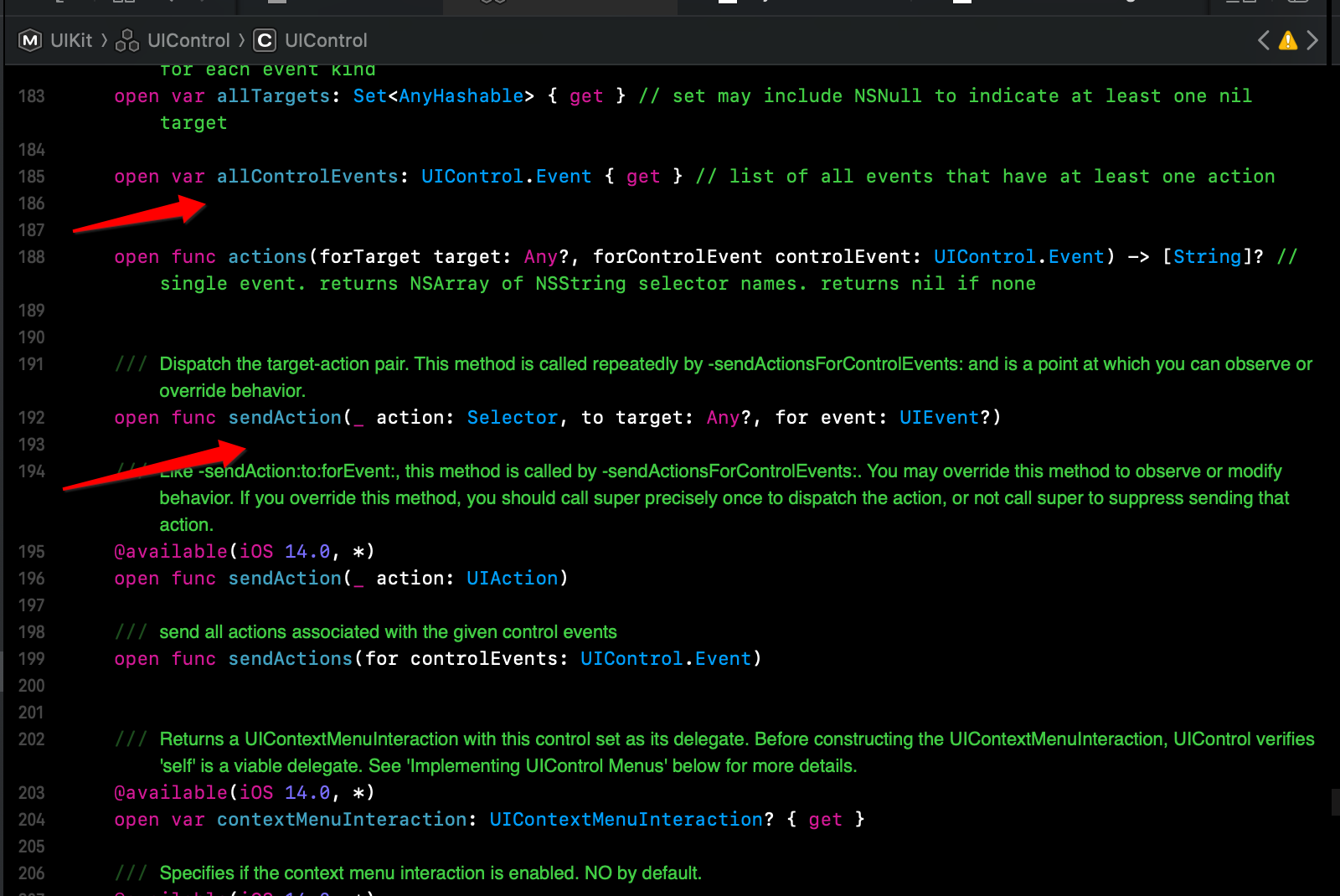Screen dimensions: 1340x896
Task: Go to next issue with right chevron
Action: click(1312, 40)
